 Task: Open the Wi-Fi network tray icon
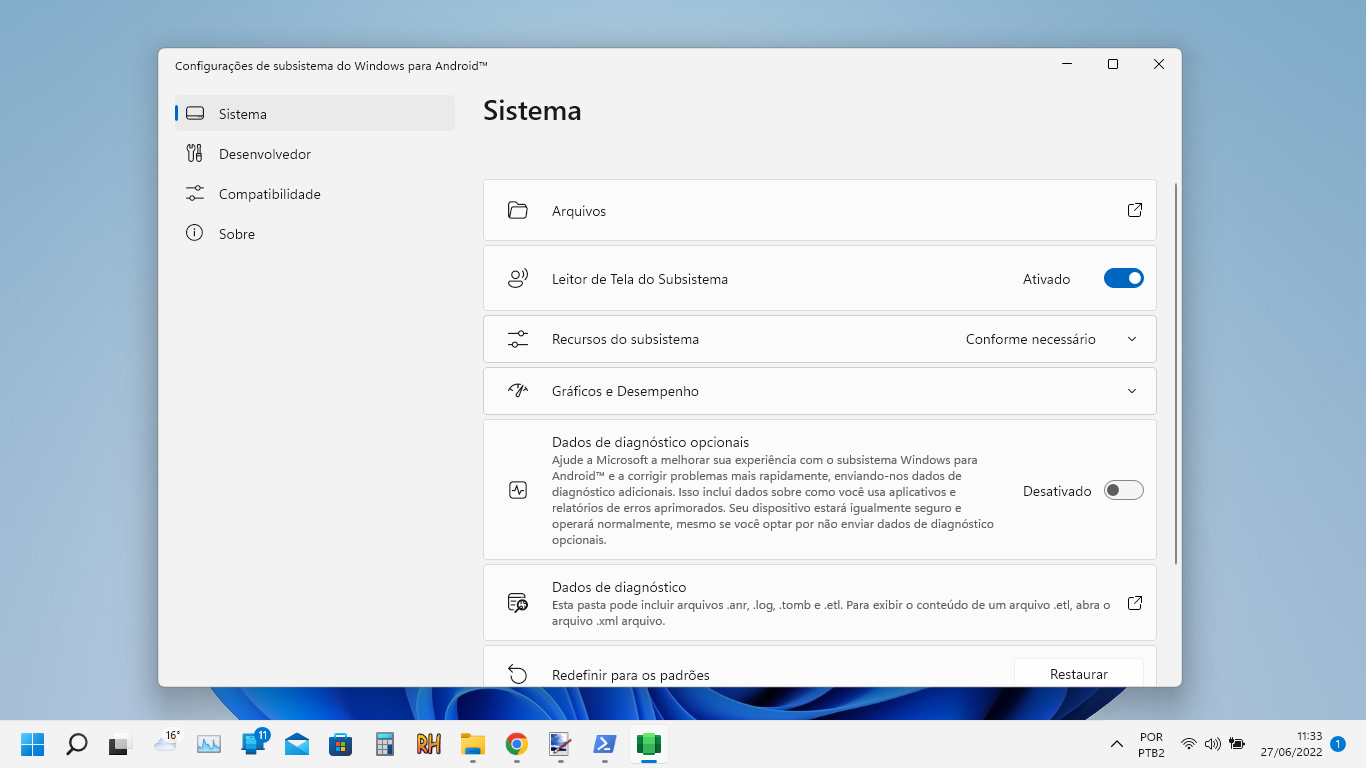click(1189, 744)
